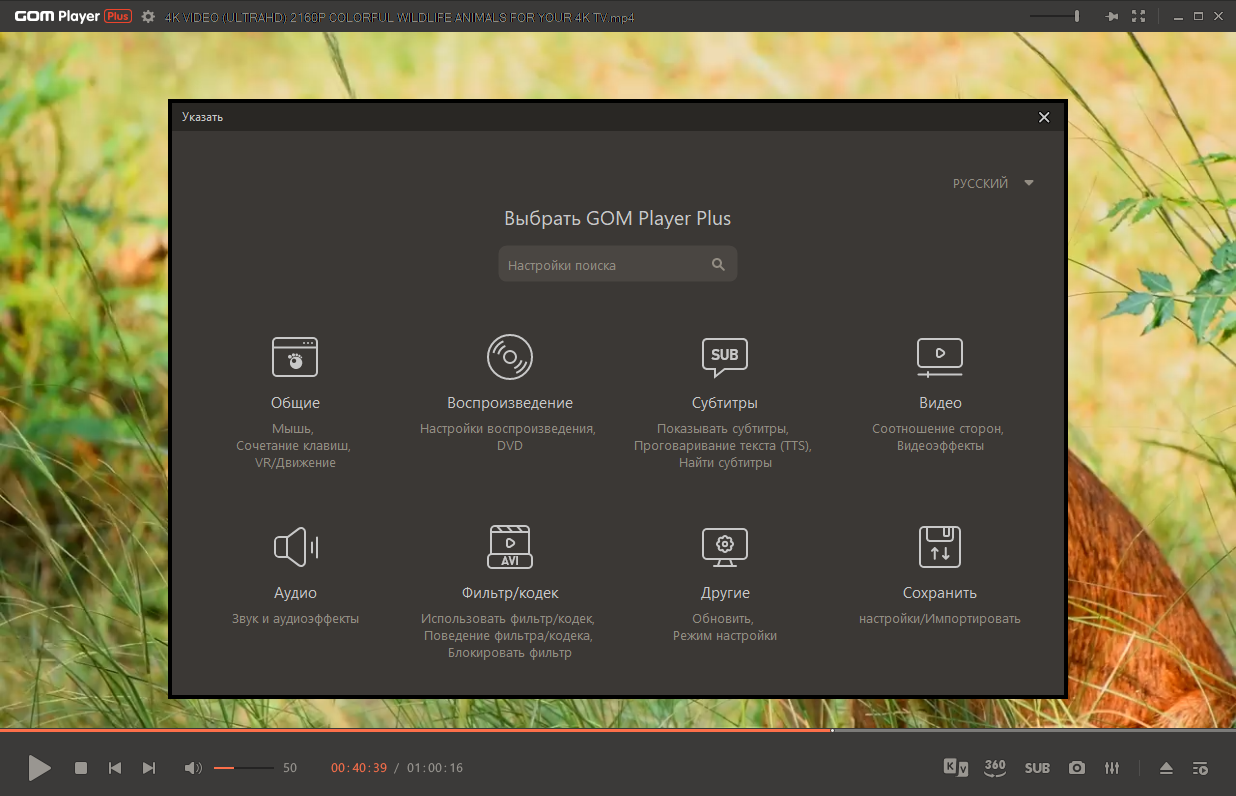Open the equalizer control panel

coord(1112,768)
